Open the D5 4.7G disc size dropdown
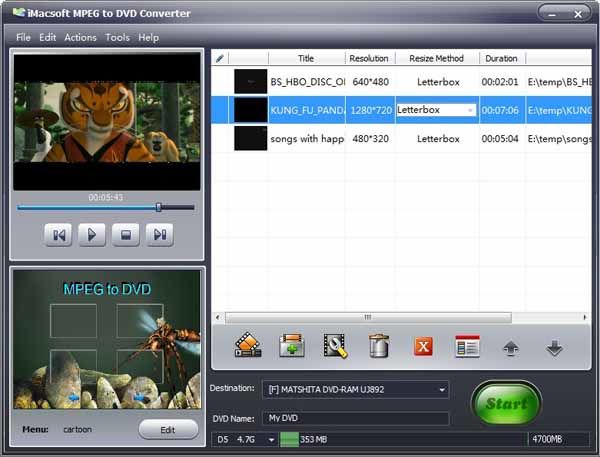600x457 pixels. point(271,440)
